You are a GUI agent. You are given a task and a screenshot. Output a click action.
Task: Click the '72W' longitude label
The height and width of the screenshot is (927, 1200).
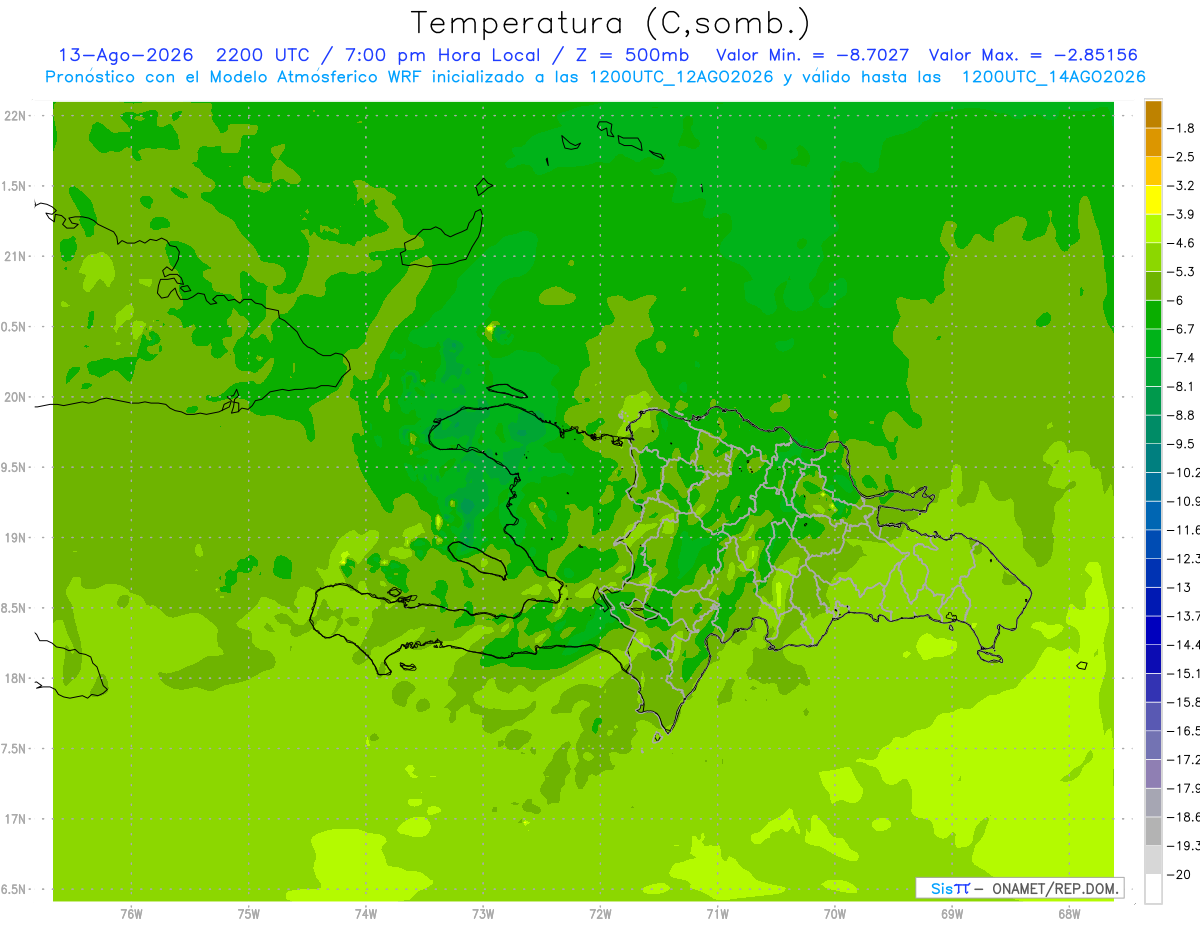600,914
